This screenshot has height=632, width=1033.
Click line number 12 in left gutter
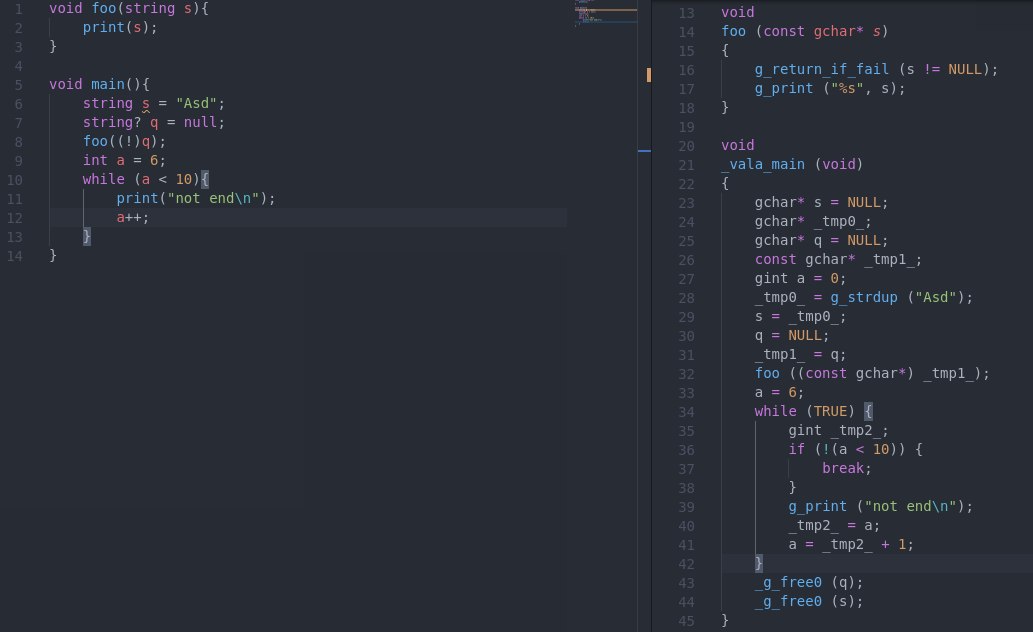coord(14,218)
